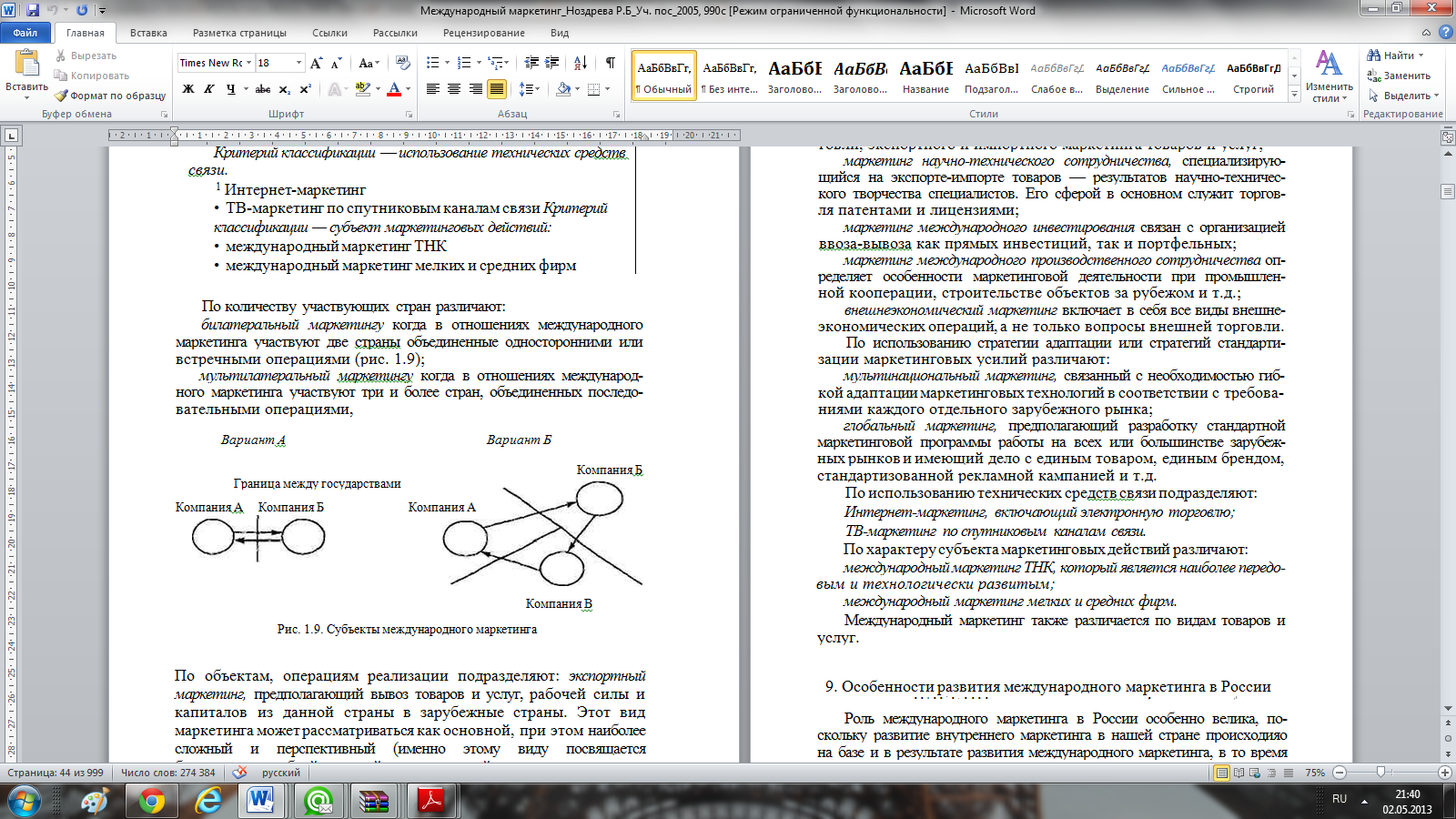This screenshot has height=819, width=1456.
Task: Open the Change Case (Аа) dropdown
Action: (x=368, y=63)
